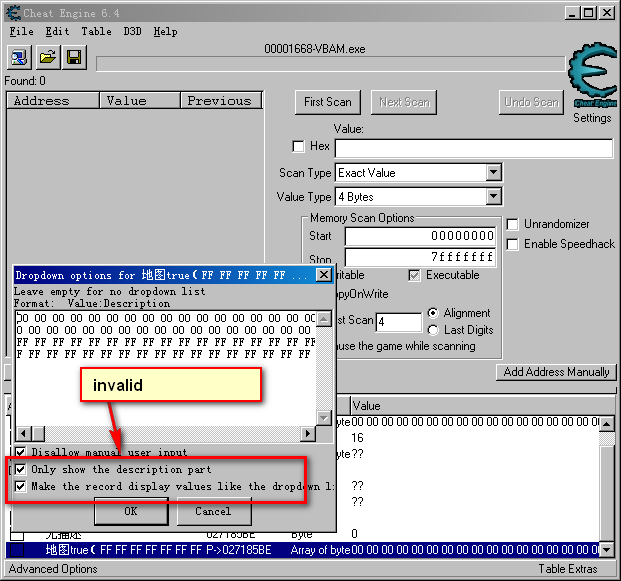The width and height of the screenshot is (621, 581).
Task: Toggle Only show the description part
Action: tap(21, 469)
